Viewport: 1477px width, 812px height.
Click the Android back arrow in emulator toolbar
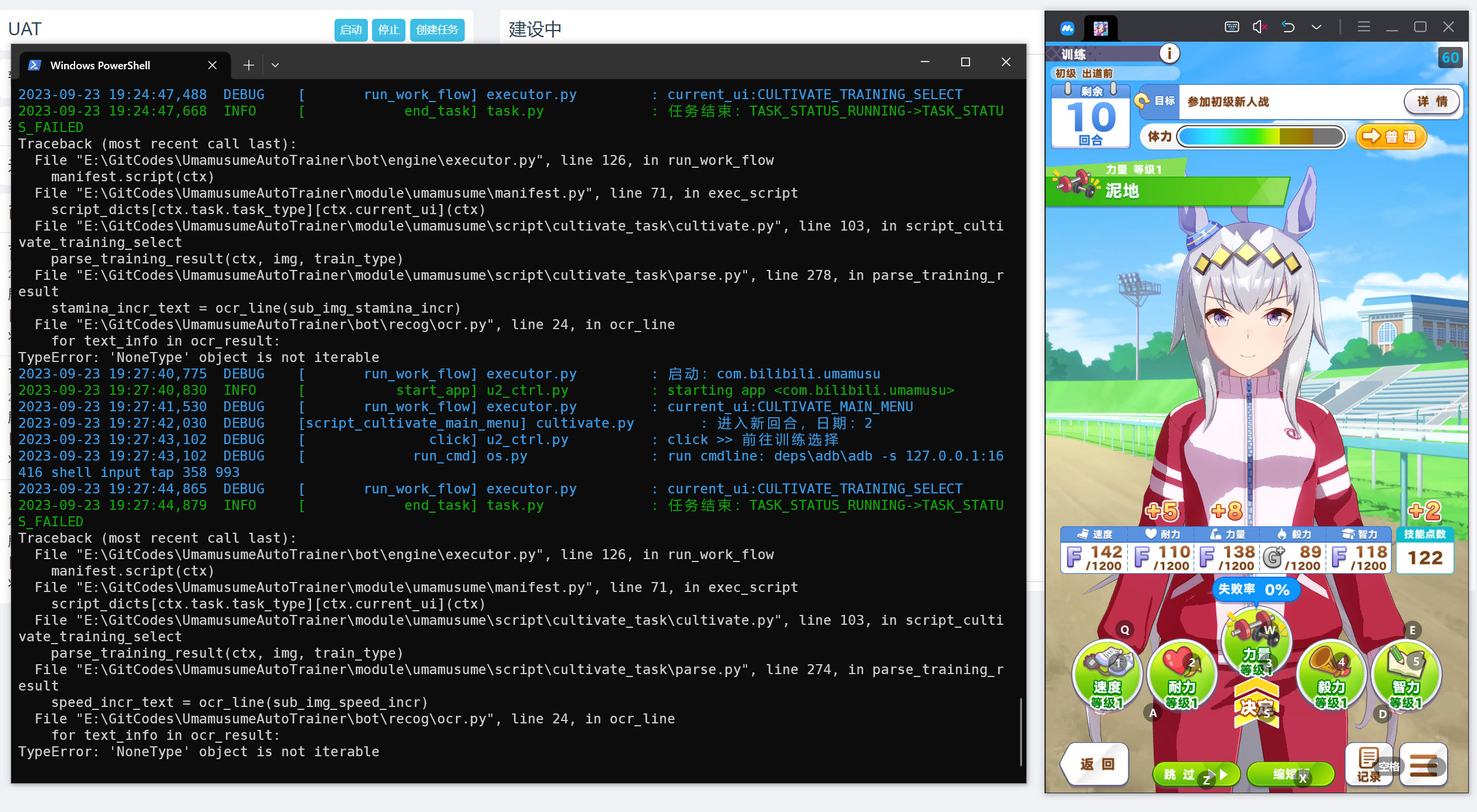[1289, 26]
